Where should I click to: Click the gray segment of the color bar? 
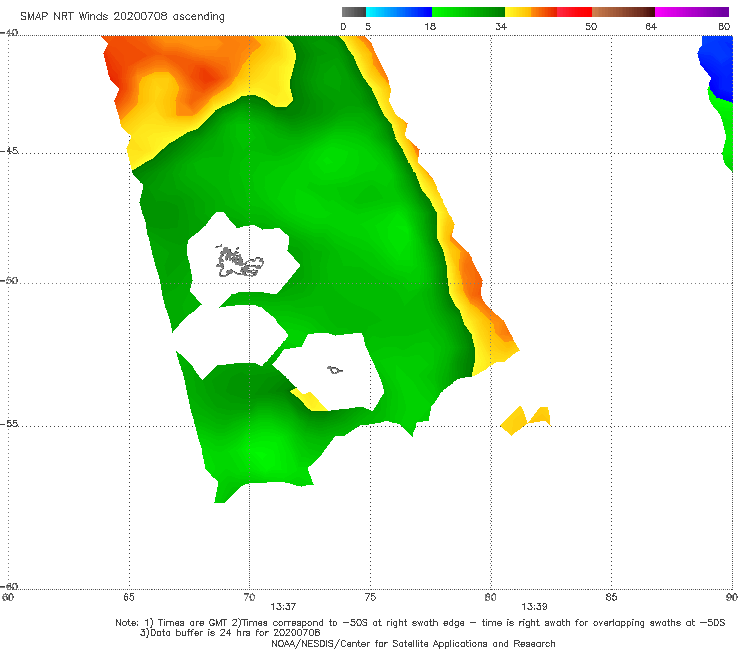pyautogui.click(x=354, y=12)
